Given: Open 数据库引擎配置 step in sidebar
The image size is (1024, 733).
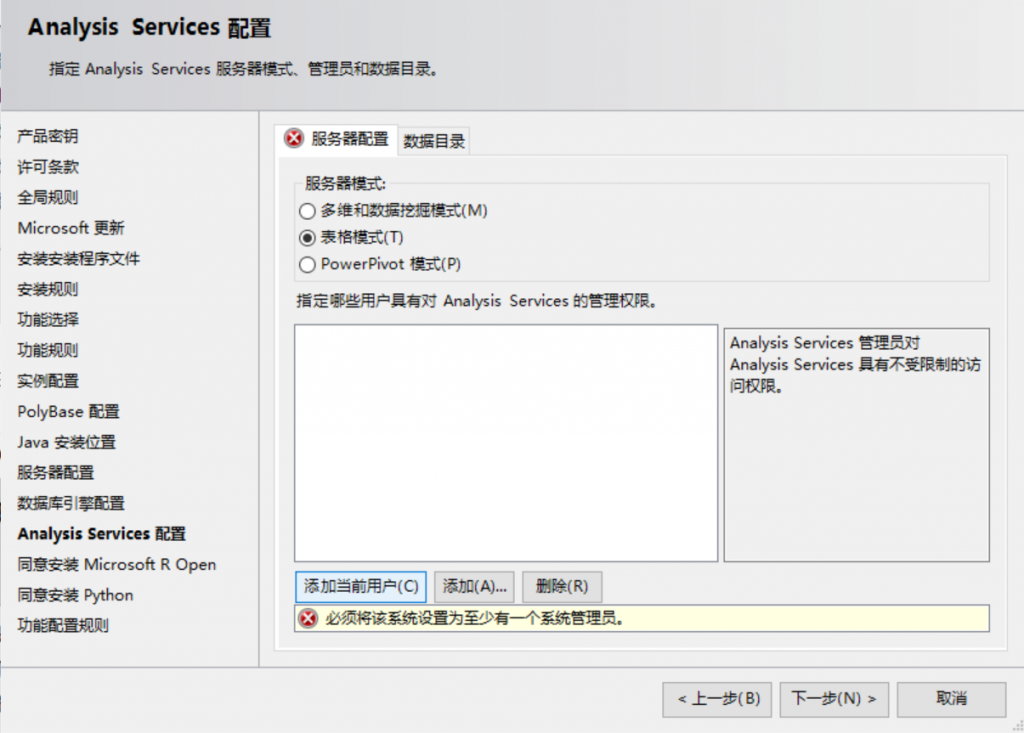Looking at the screenshot, I should tap(71, 503).
